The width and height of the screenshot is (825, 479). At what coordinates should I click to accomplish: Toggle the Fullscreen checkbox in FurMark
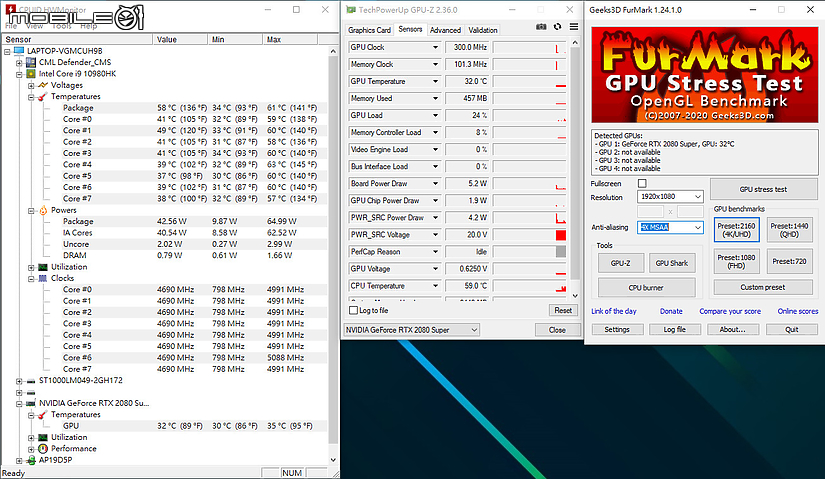click(x=642, y=183)
